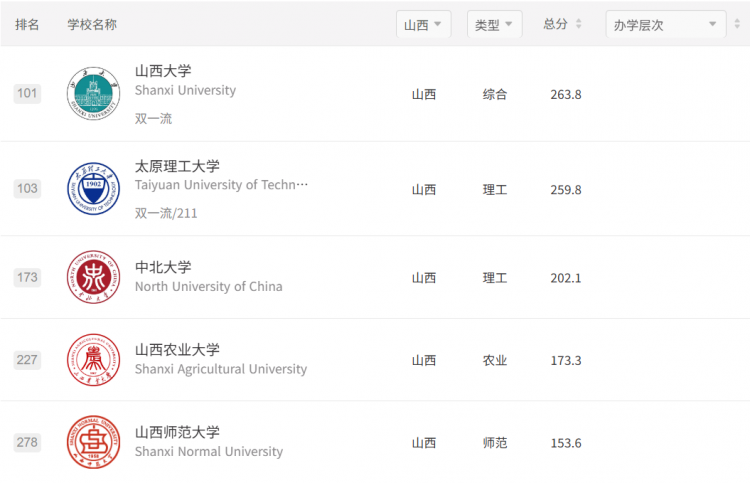Click the North University of China logo

click(x=93, y=277)
